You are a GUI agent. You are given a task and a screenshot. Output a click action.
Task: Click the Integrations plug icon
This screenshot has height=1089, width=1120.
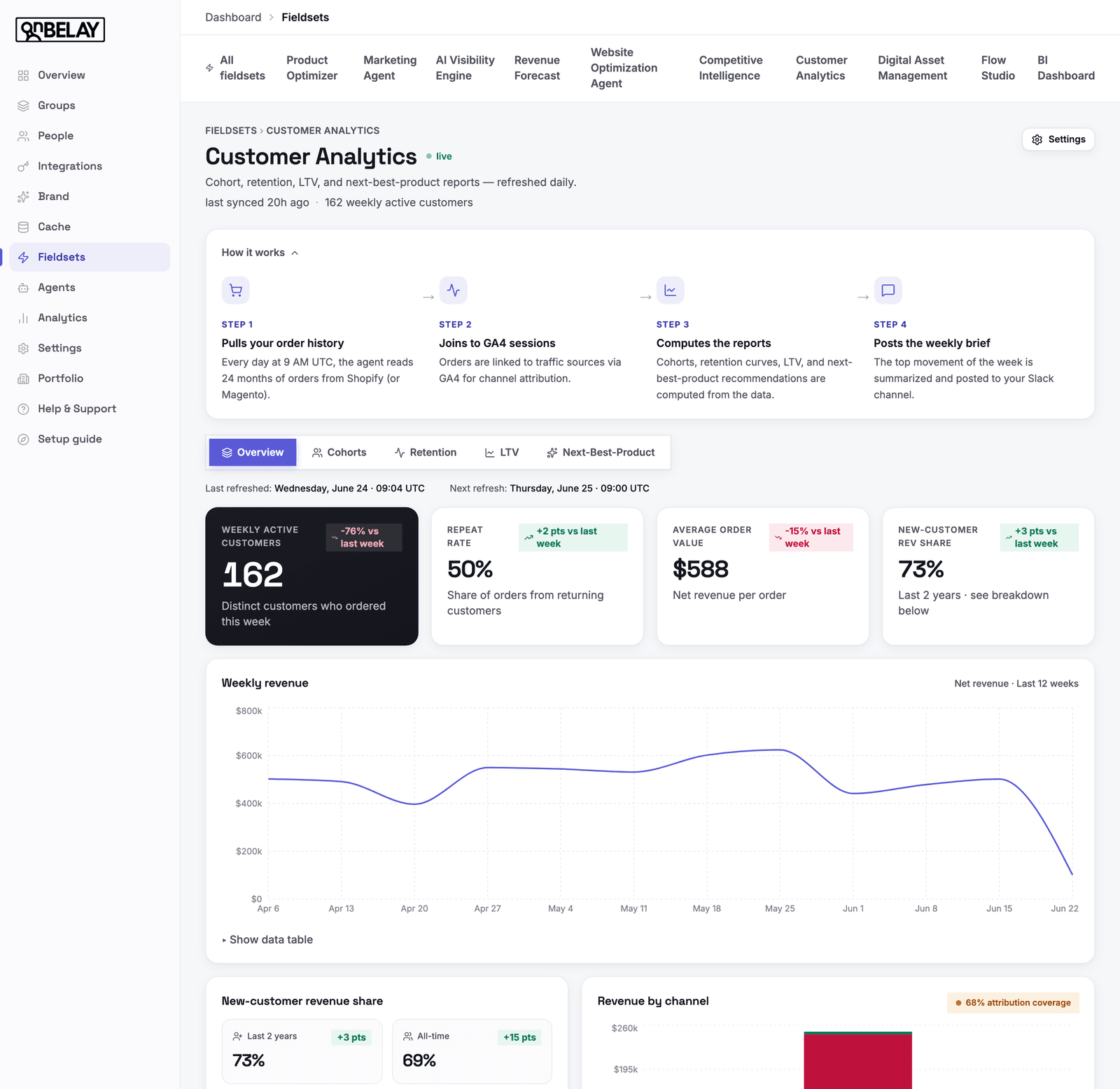[x=23, y=167]
